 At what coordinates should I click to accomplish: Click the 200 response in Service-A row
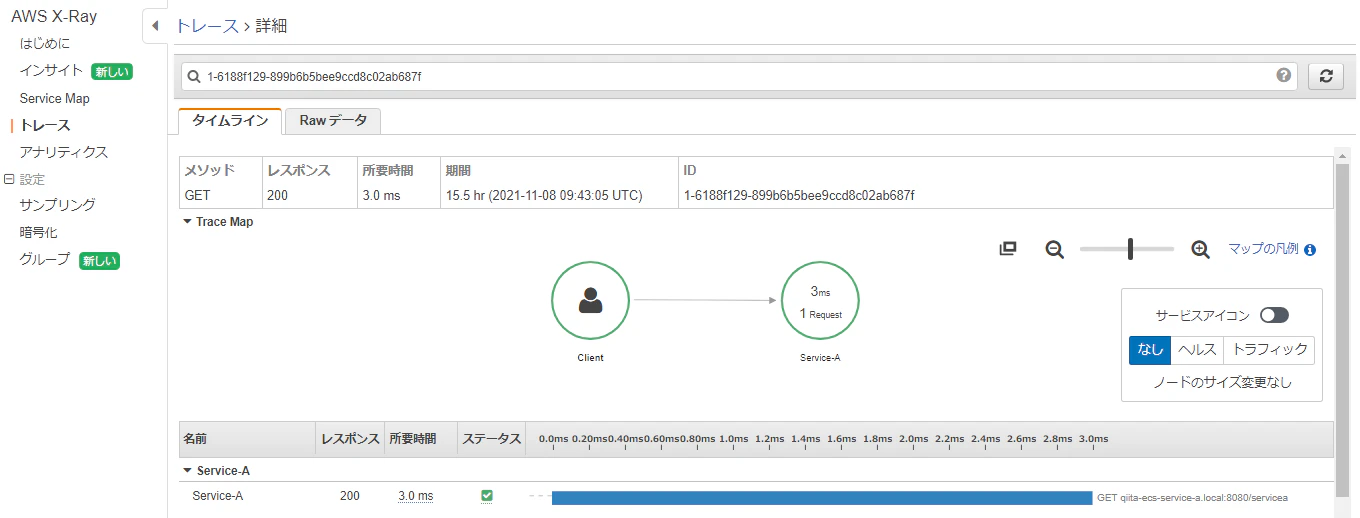tap(350, 496)
